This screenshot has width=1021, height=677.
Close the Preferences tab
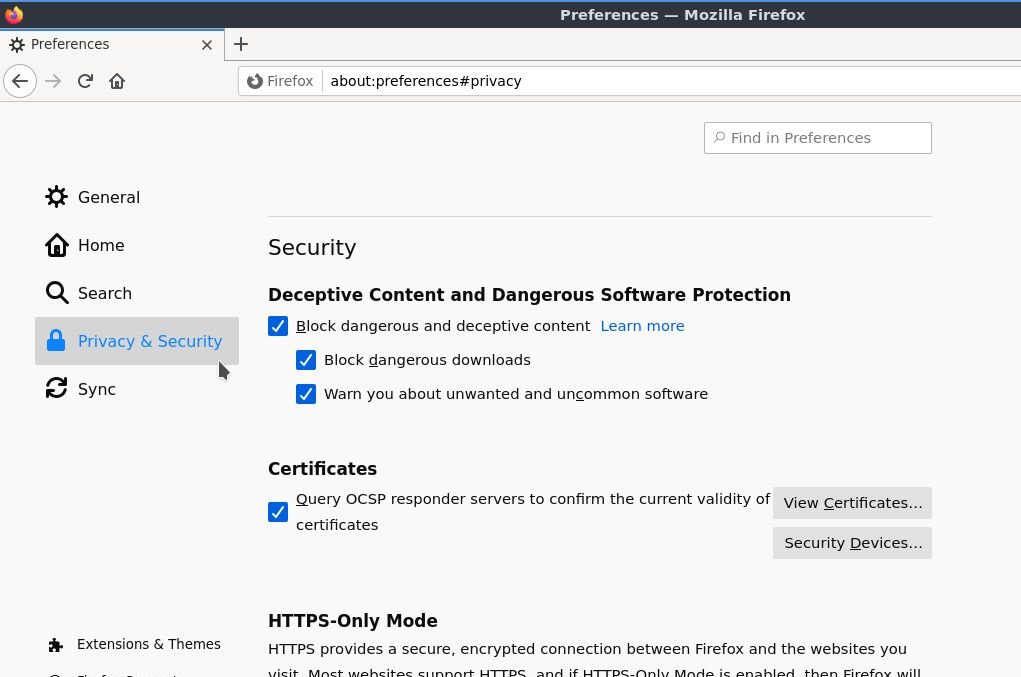[x=207, y=45]
